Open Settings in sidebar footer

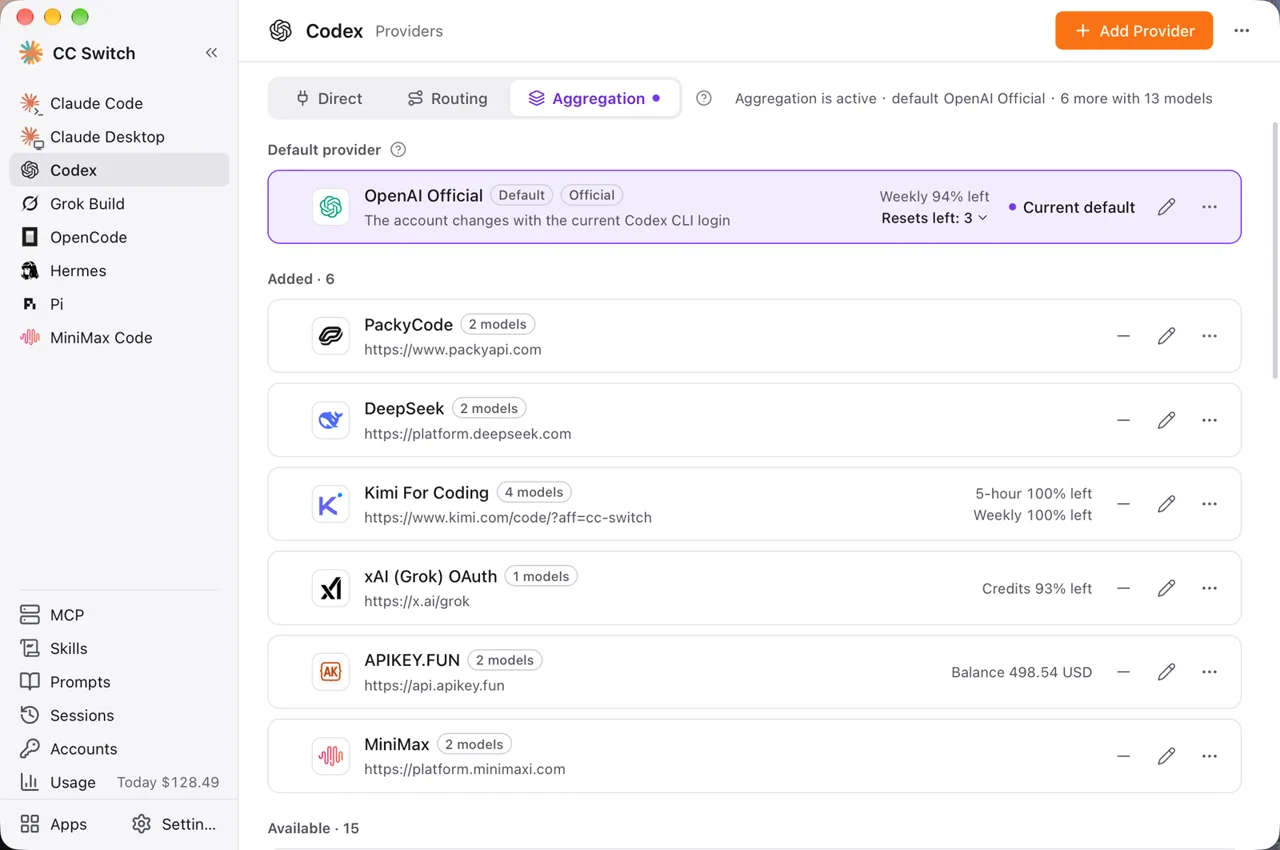coord(174,824)
